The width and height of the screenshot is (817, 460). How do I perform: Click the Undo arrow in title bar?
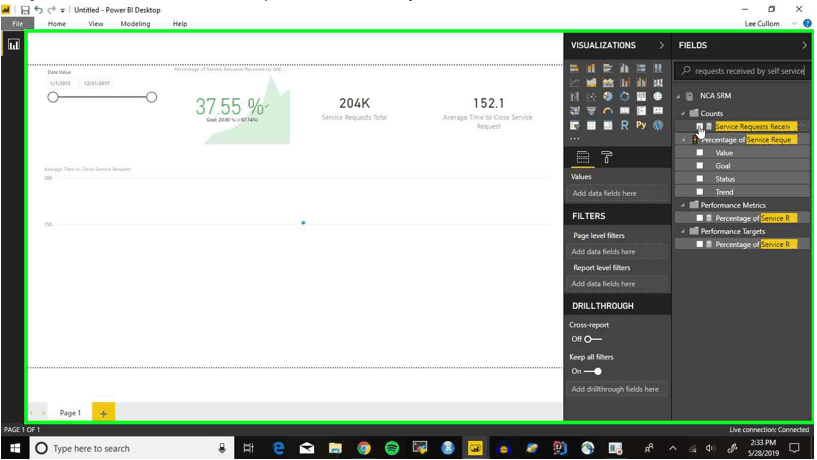pyautogui.click(x=38, y=10)
